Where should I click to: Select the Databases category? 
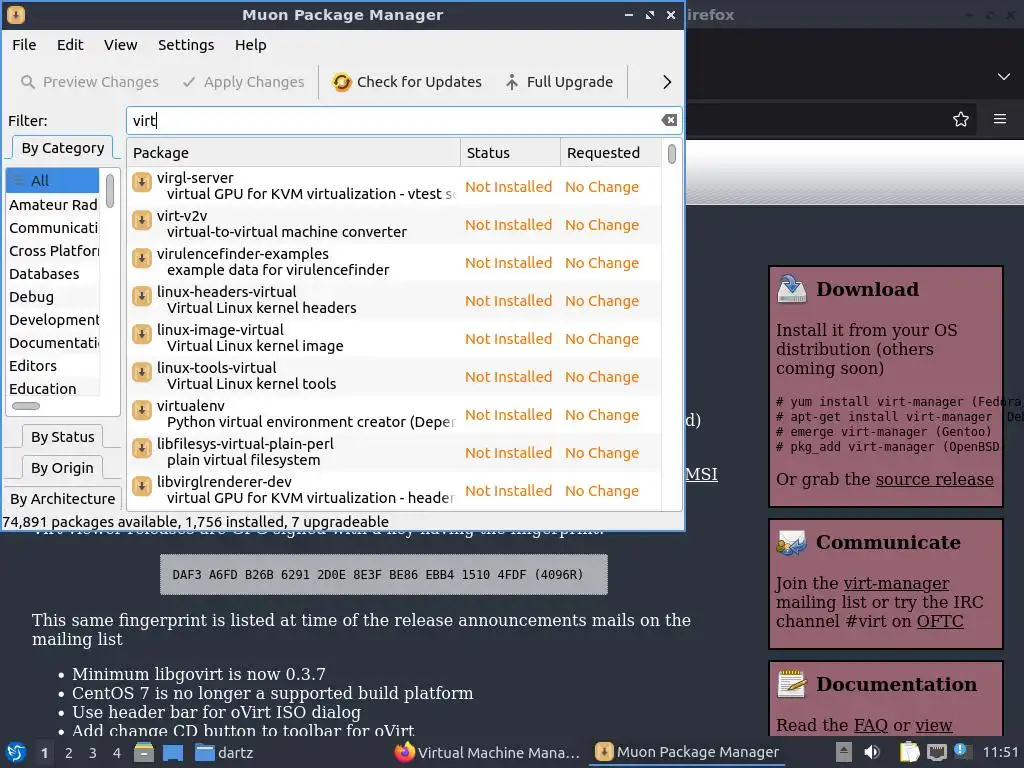click(52, 274)
